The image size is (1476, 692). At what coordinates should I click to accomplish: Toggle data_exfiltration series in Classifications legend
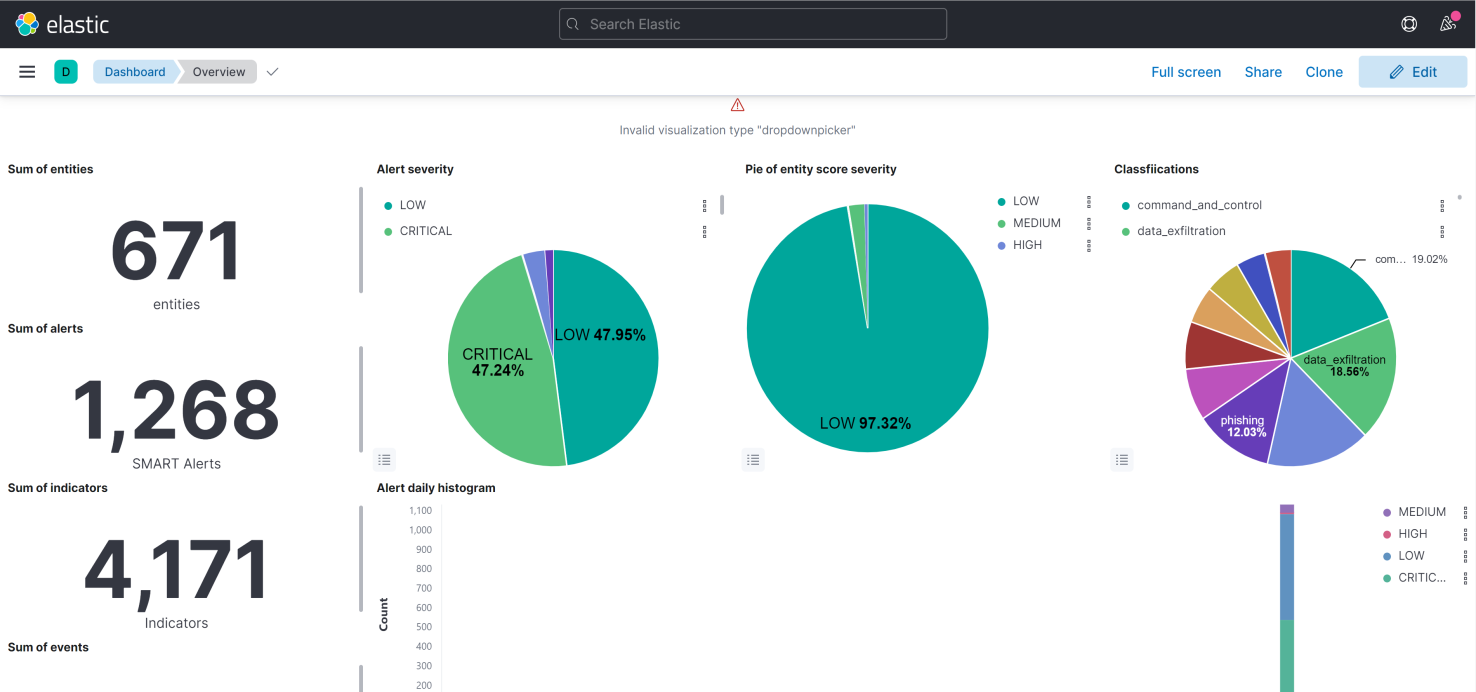tap(1181, 231)
